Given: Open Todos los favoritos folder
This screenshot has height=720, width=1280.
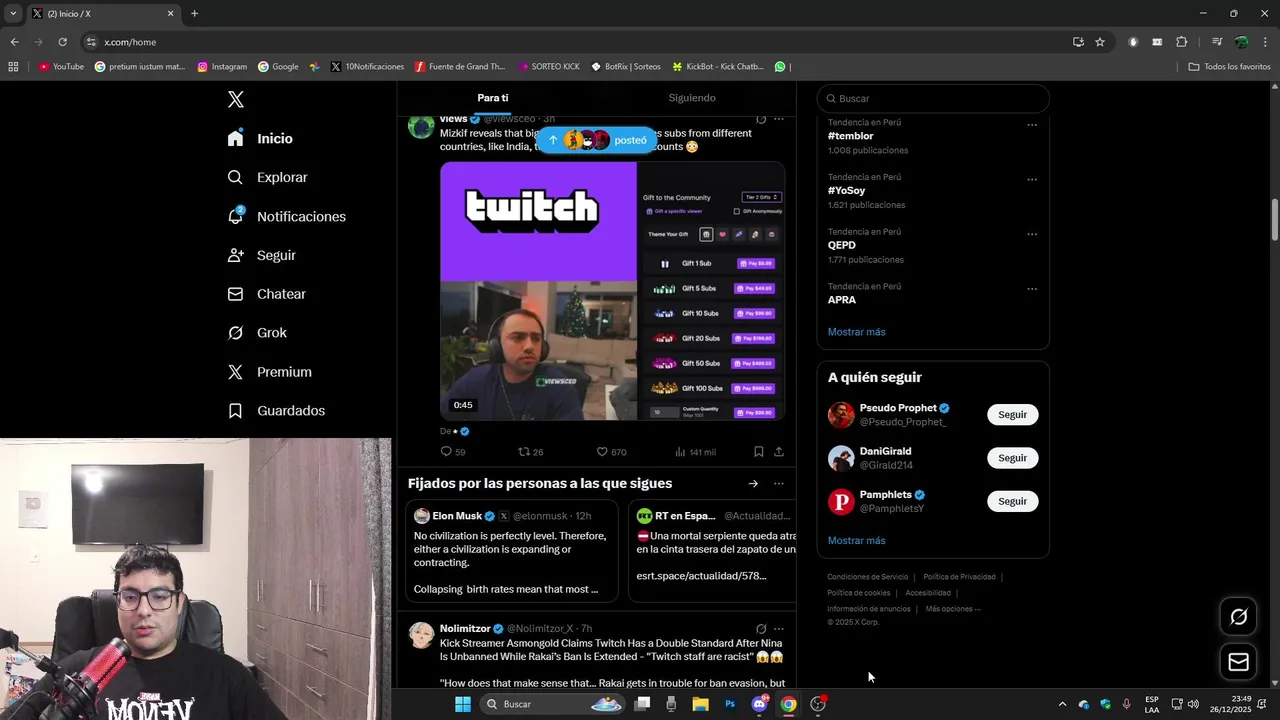Looking at the screenshot, I should click(x=1229, y=67).
